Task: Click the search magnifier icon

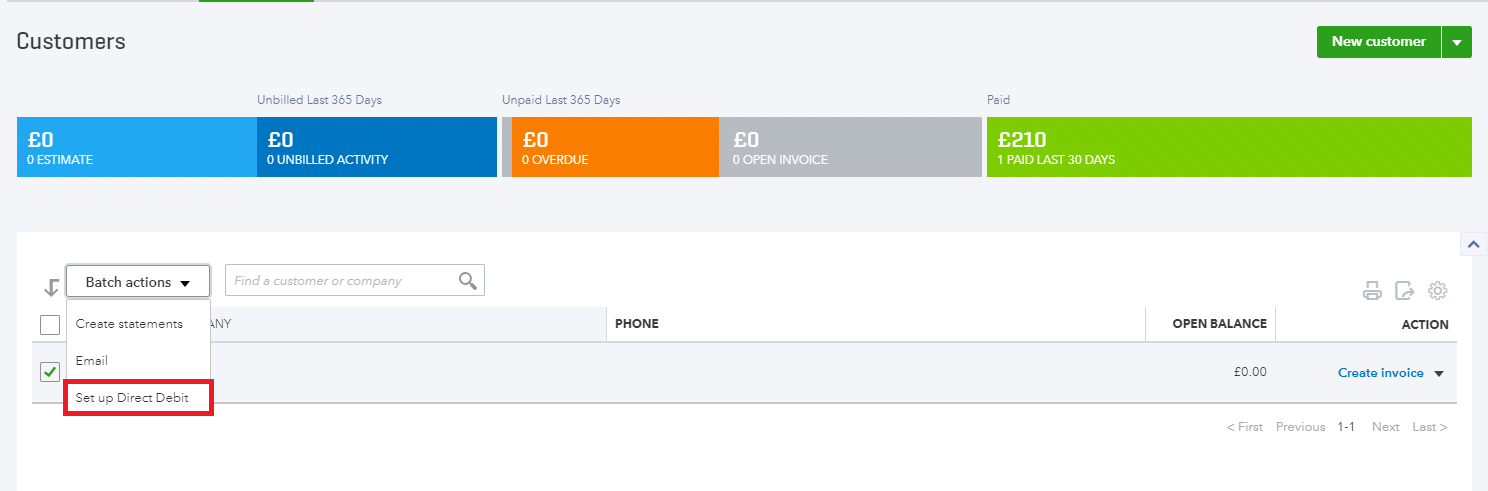Action: coord(467,281)
